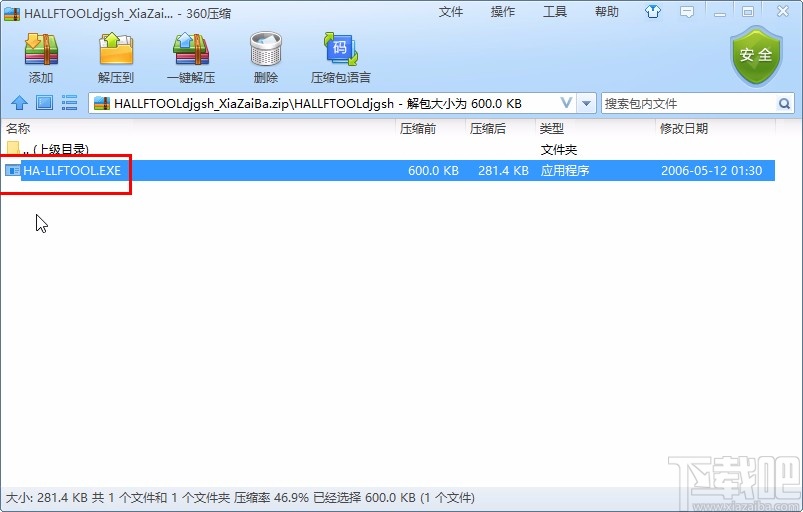Maximize the 360压缩 window
The width and height of the screenshot is (803, 512).
click(x=748, y=12)
